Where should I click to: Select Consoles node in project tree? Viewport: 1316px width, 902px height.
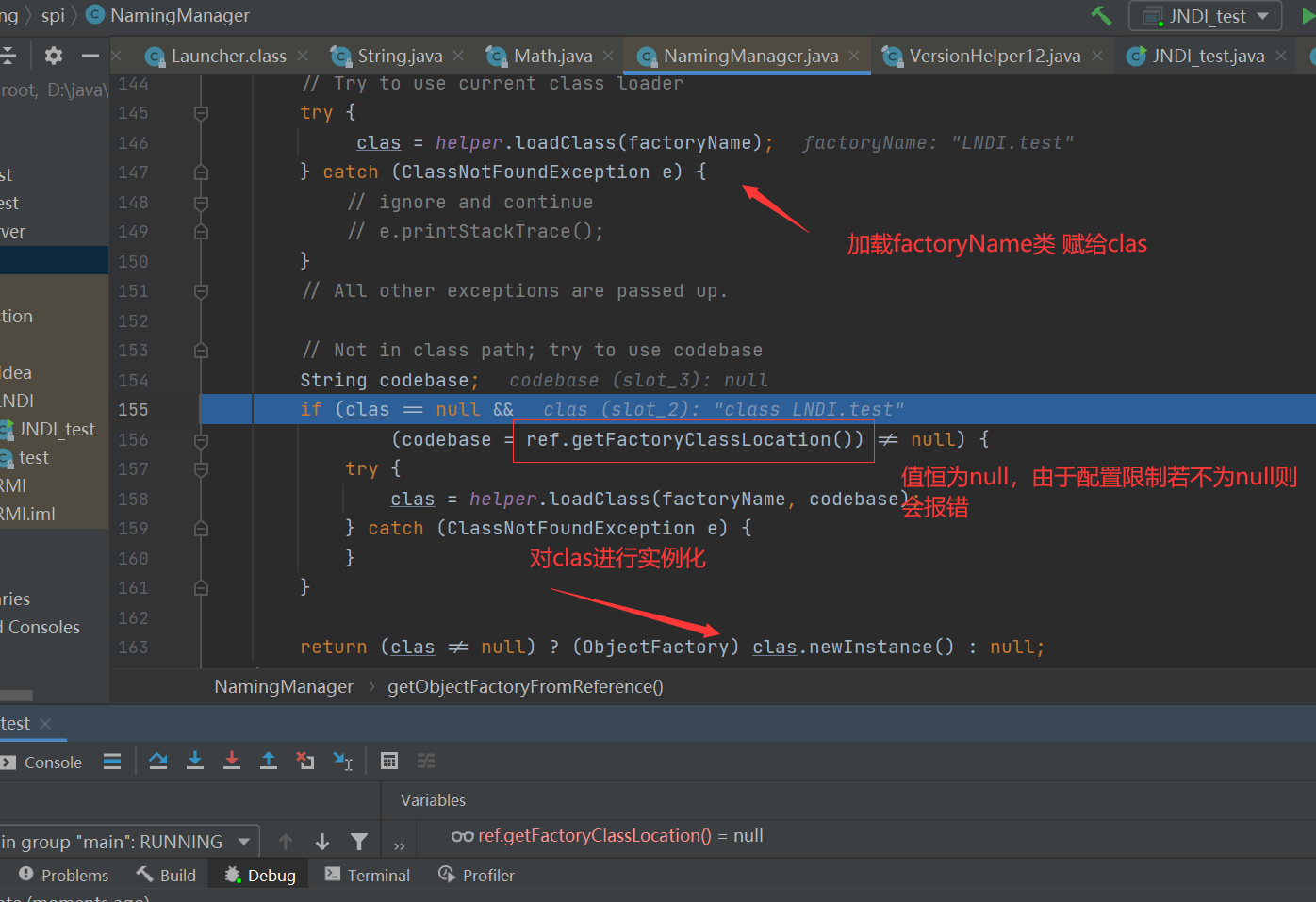[x=41, y=628]
